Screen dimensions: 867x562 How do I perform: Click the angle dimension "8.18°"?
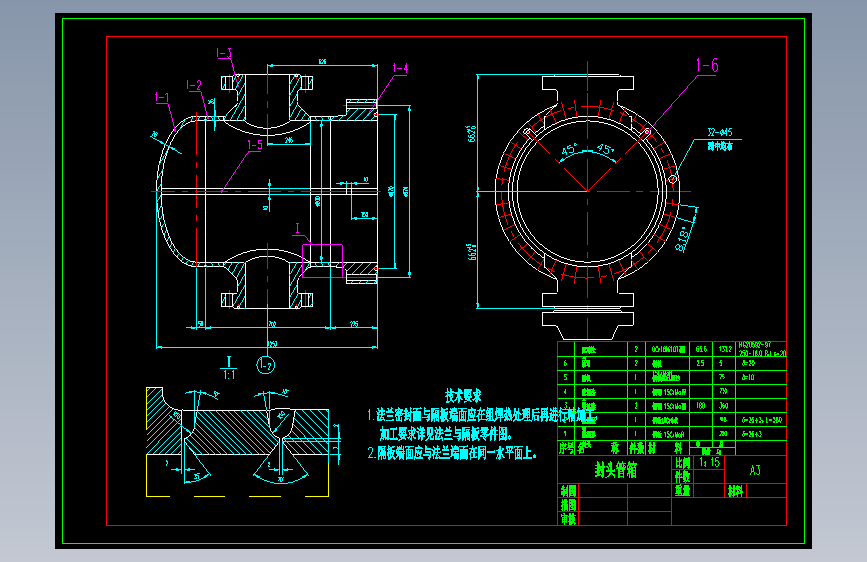coord(683,239)
